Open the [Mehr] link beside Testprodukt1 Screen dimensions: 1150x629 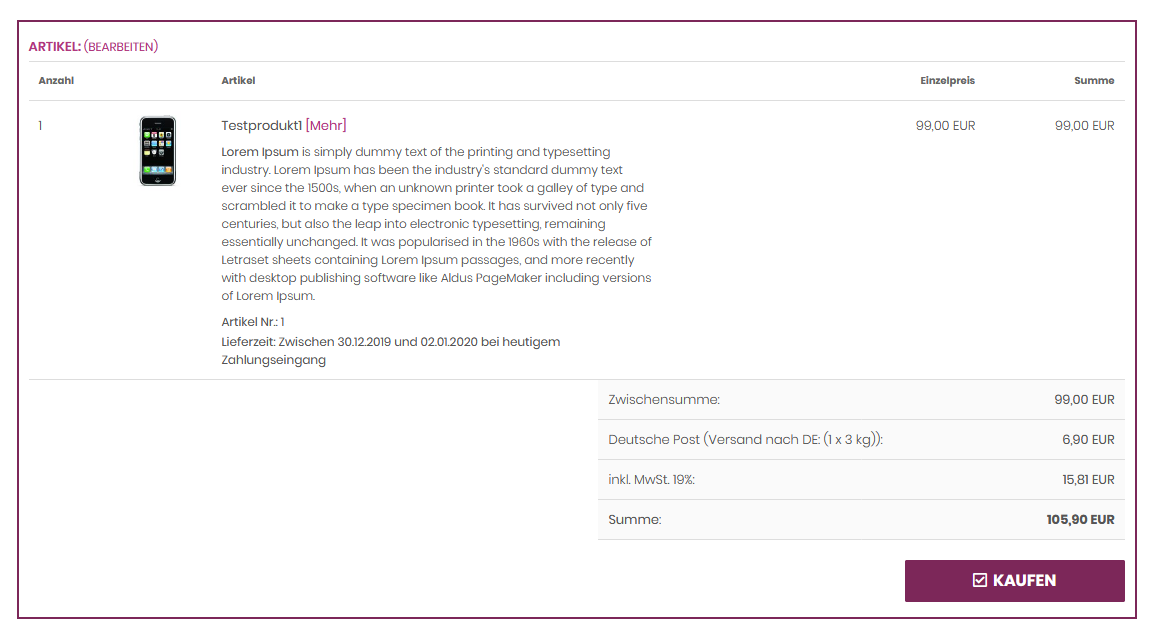tap(326, 125)
